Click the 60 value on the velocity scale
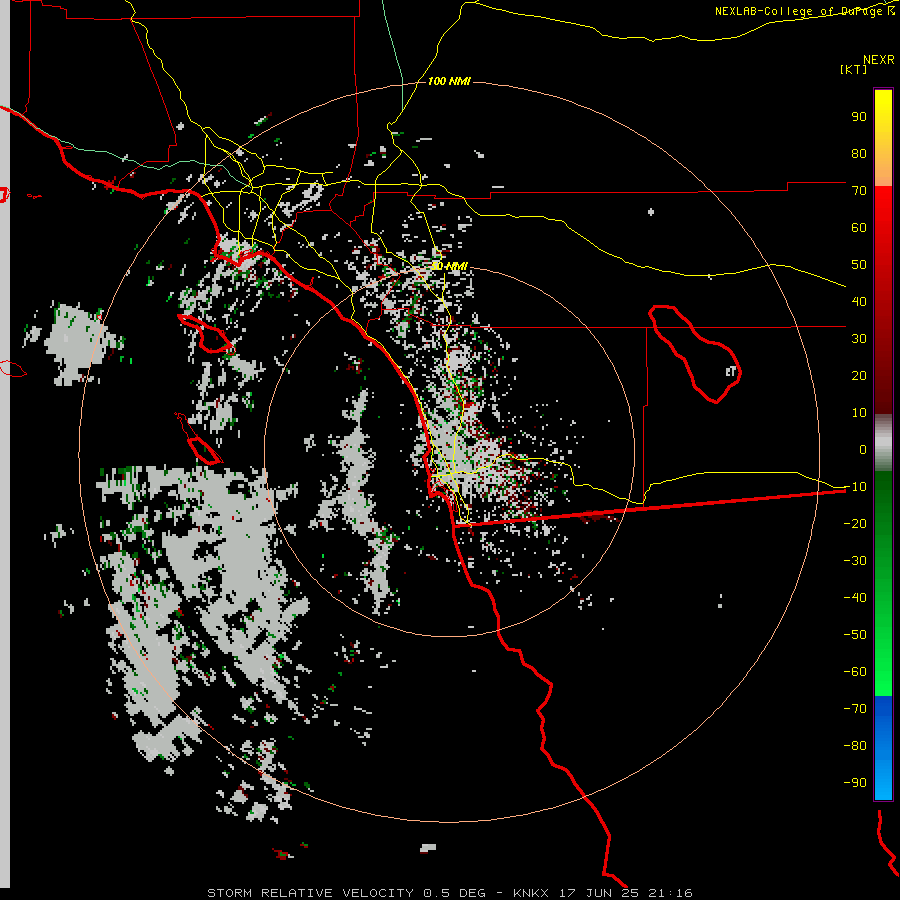The height and width of the screenshot is (900, 900). [859, 228]
